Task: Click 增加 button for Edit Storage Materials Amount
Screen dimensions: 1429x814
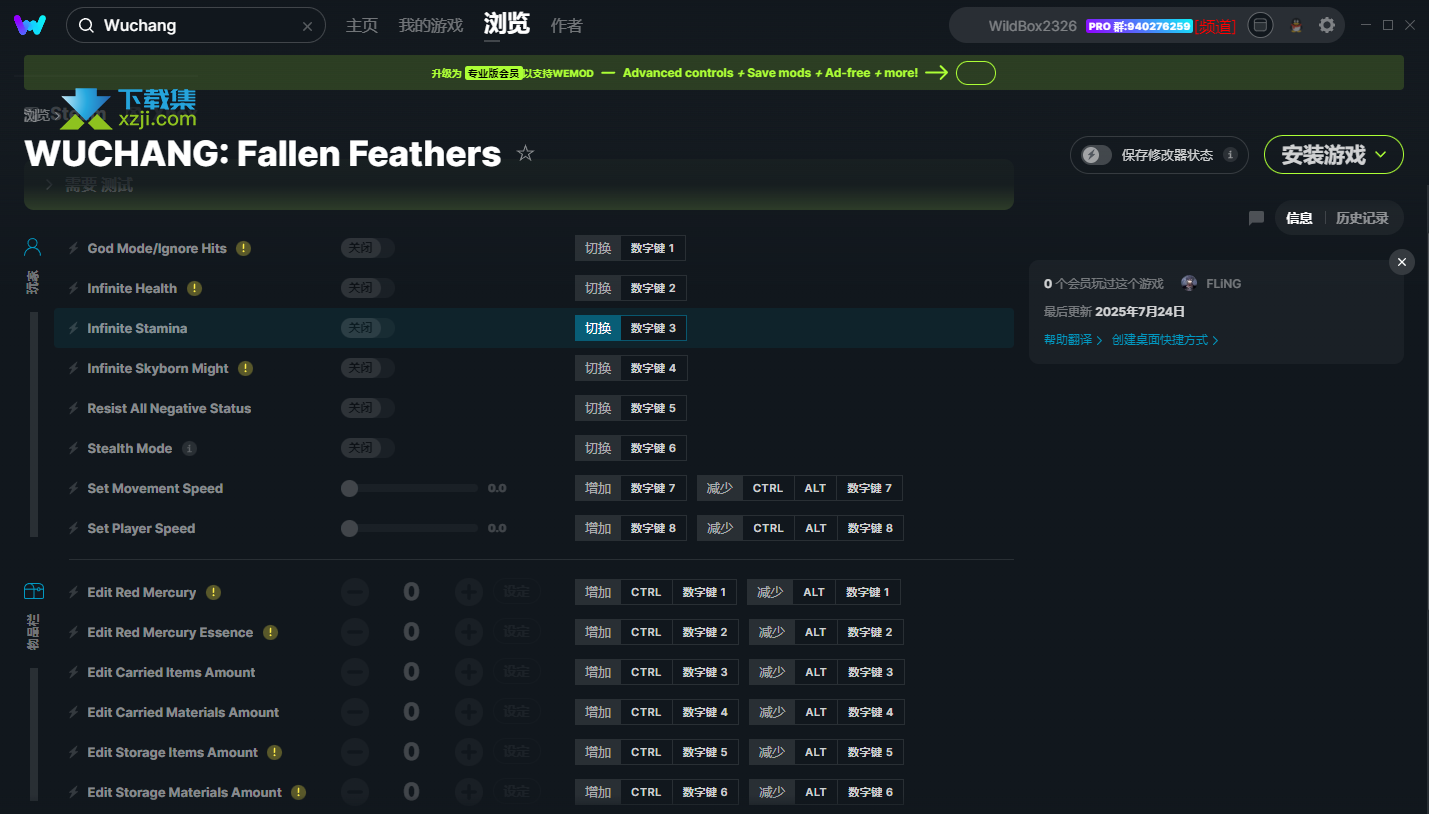Action: 598,792
